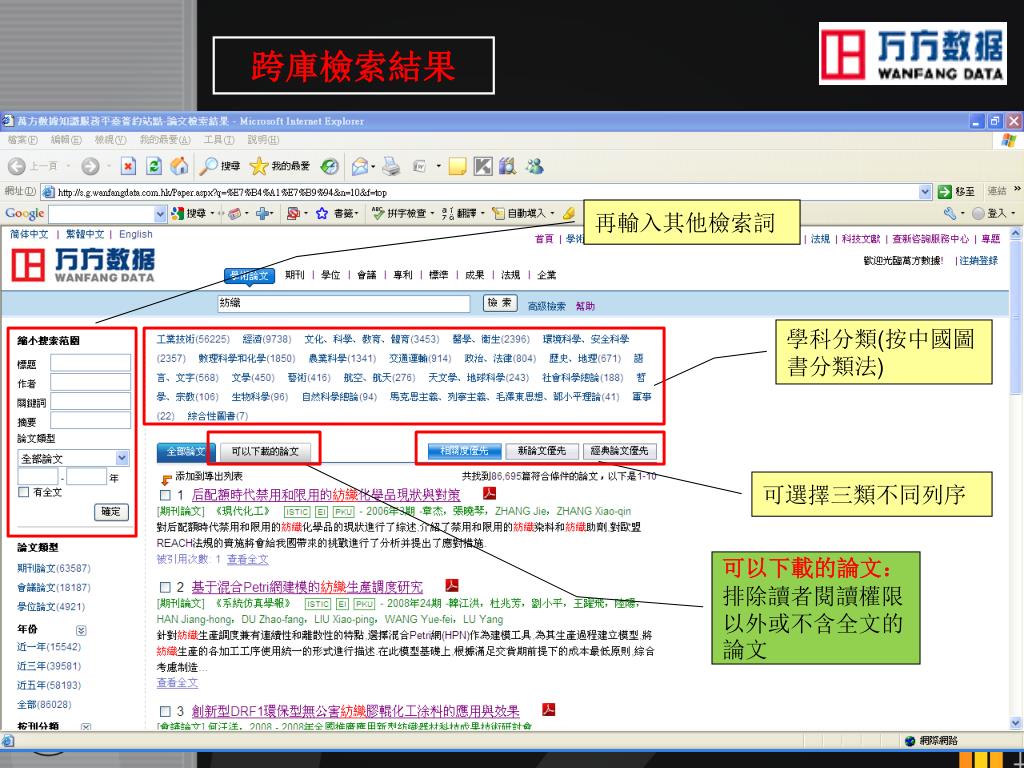The width and height of the screenshot is (1024, 768).
Task: Sort by 經典論文優先
Action: coord(619,451)
